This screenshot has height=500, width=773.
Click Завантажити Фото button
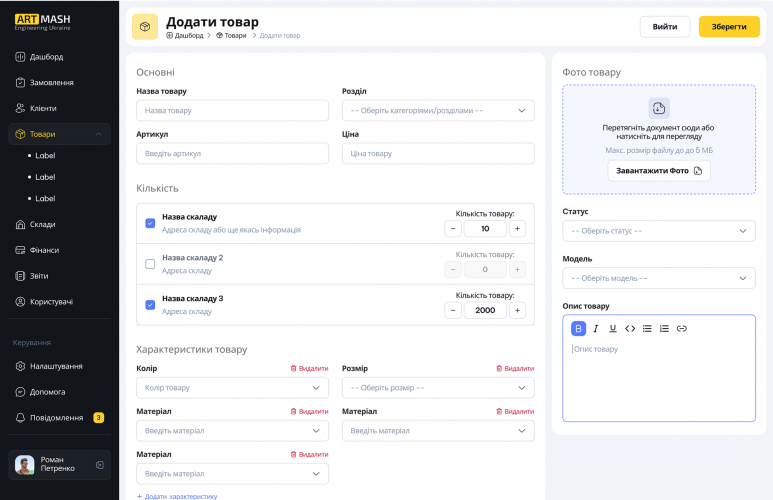[x=659, y=171]
